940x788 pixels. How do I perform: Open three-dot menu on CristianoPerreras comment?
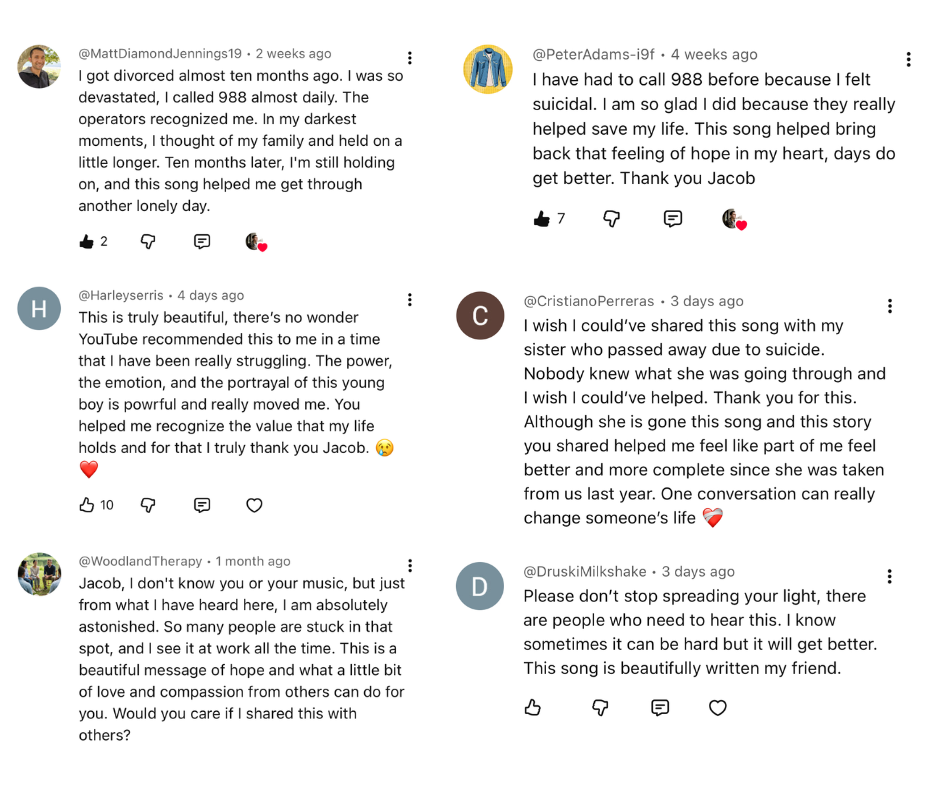[889, 306]
